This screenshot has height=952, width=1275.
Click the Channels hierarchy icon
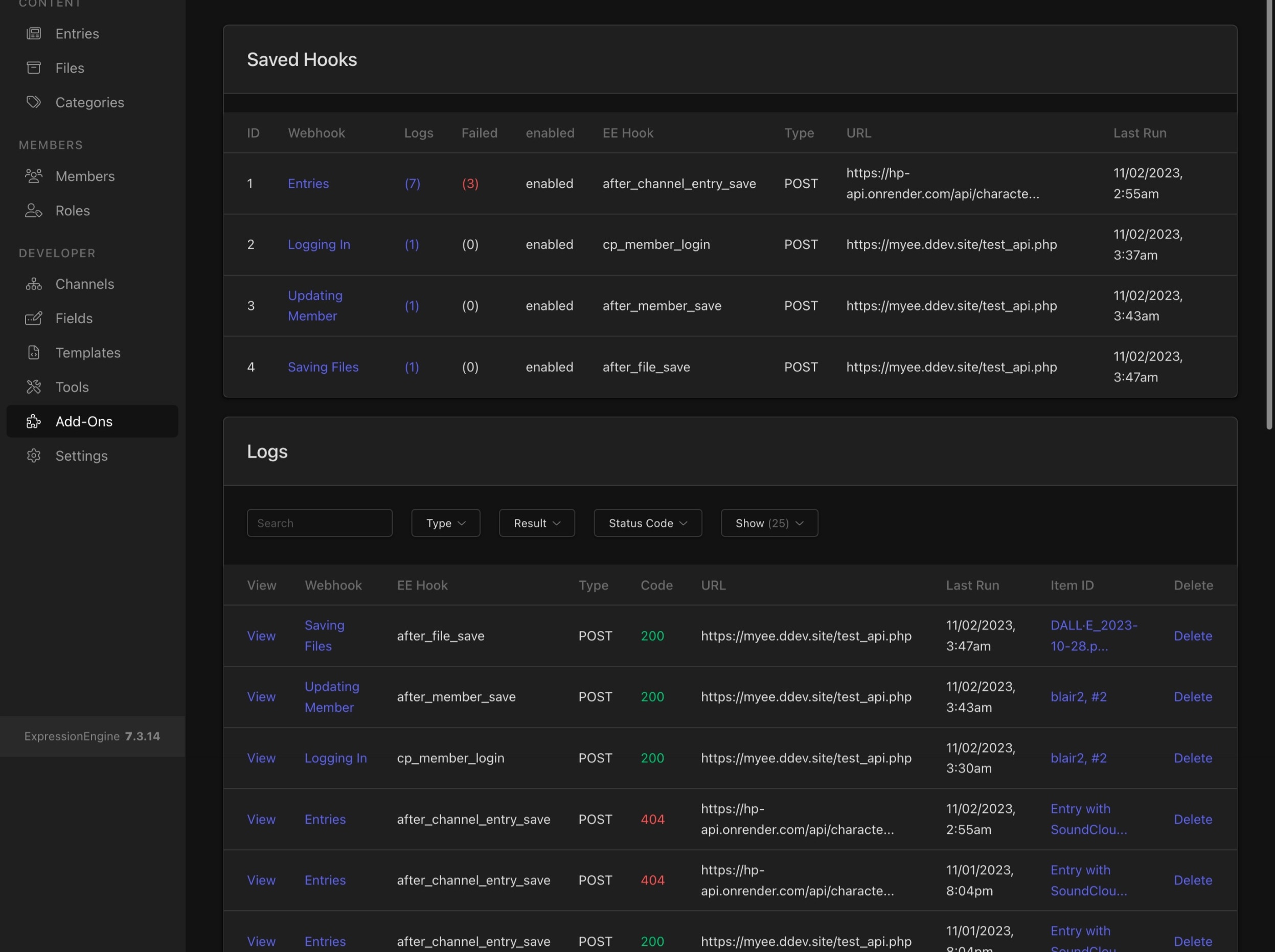pos(34,284)
